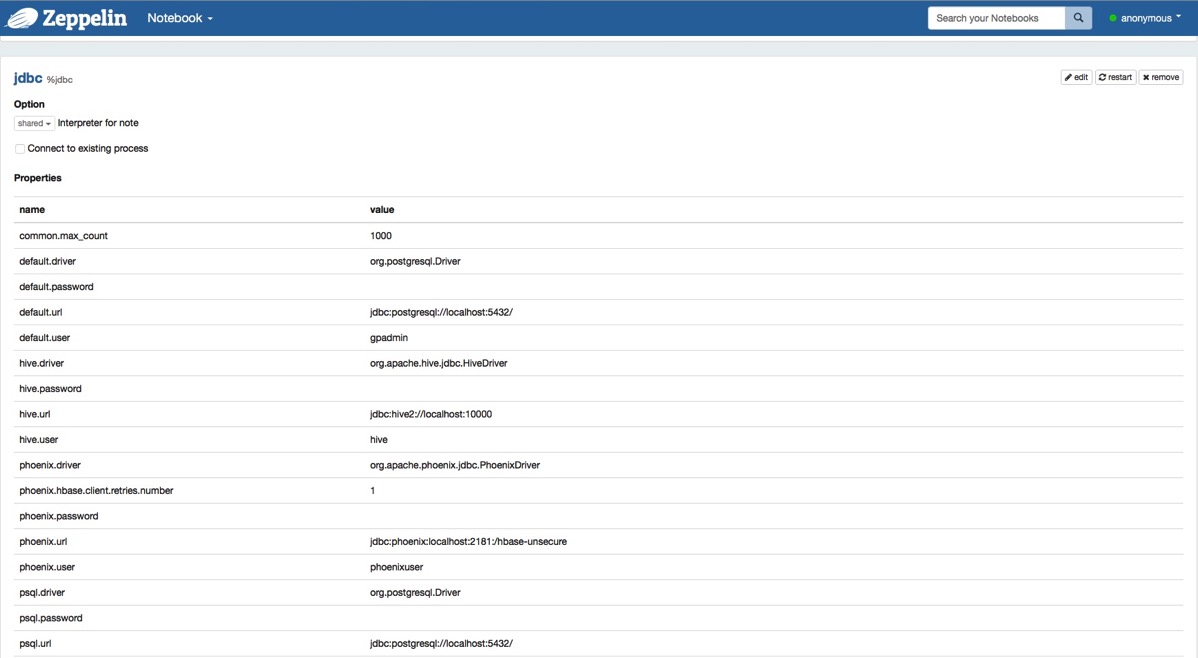Click the default.password property name

[57, 287]
